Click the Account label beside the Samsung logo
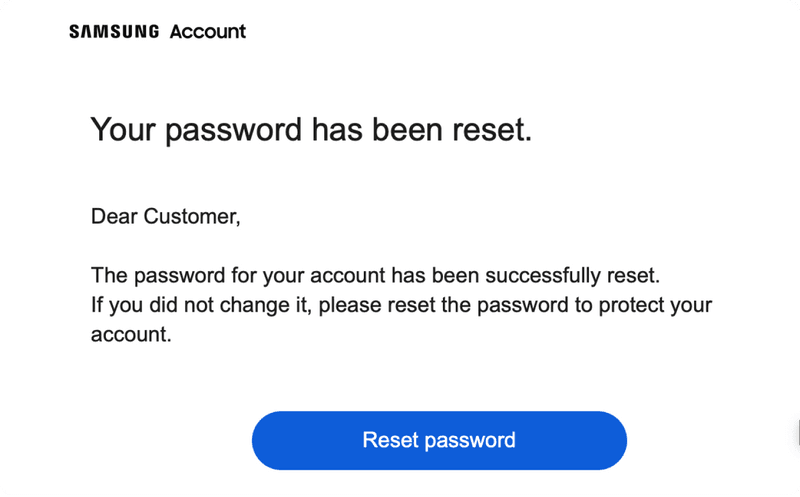The width and height of the screenshot is (800, 497). pos(207,31)
